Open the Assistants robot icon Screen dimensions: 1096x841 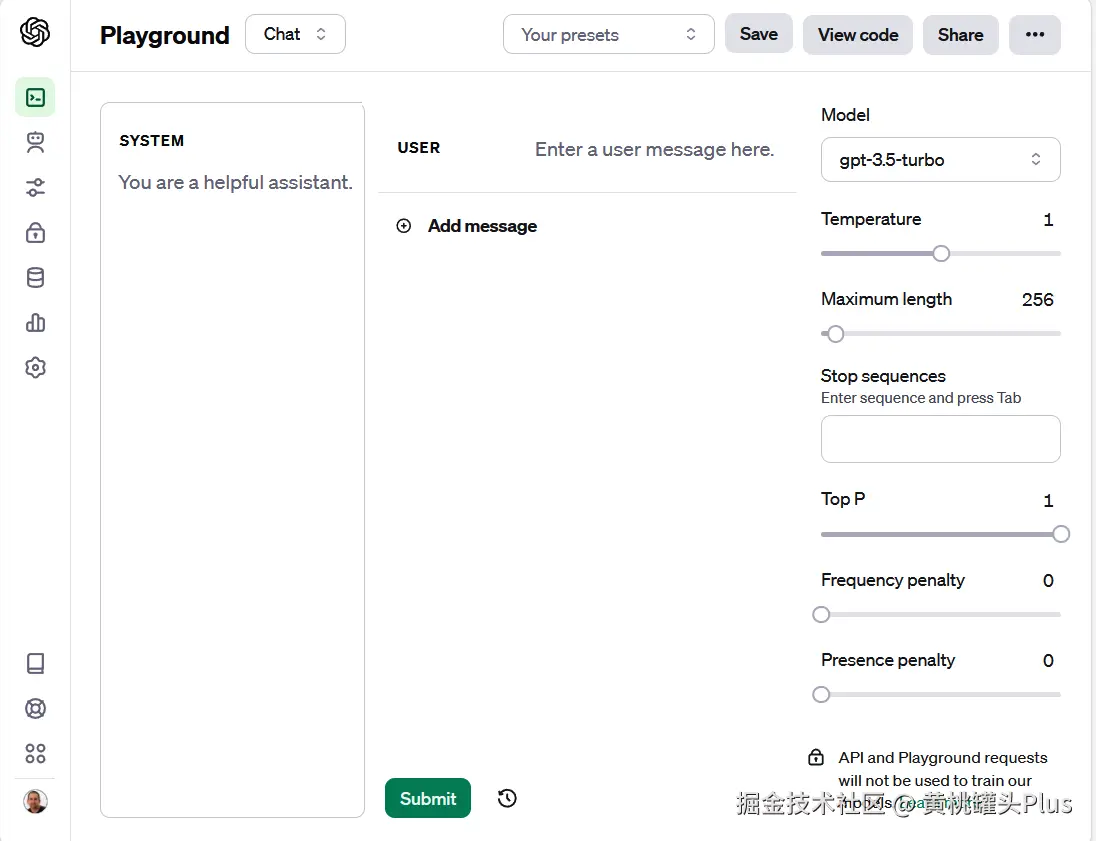[35, 143]
